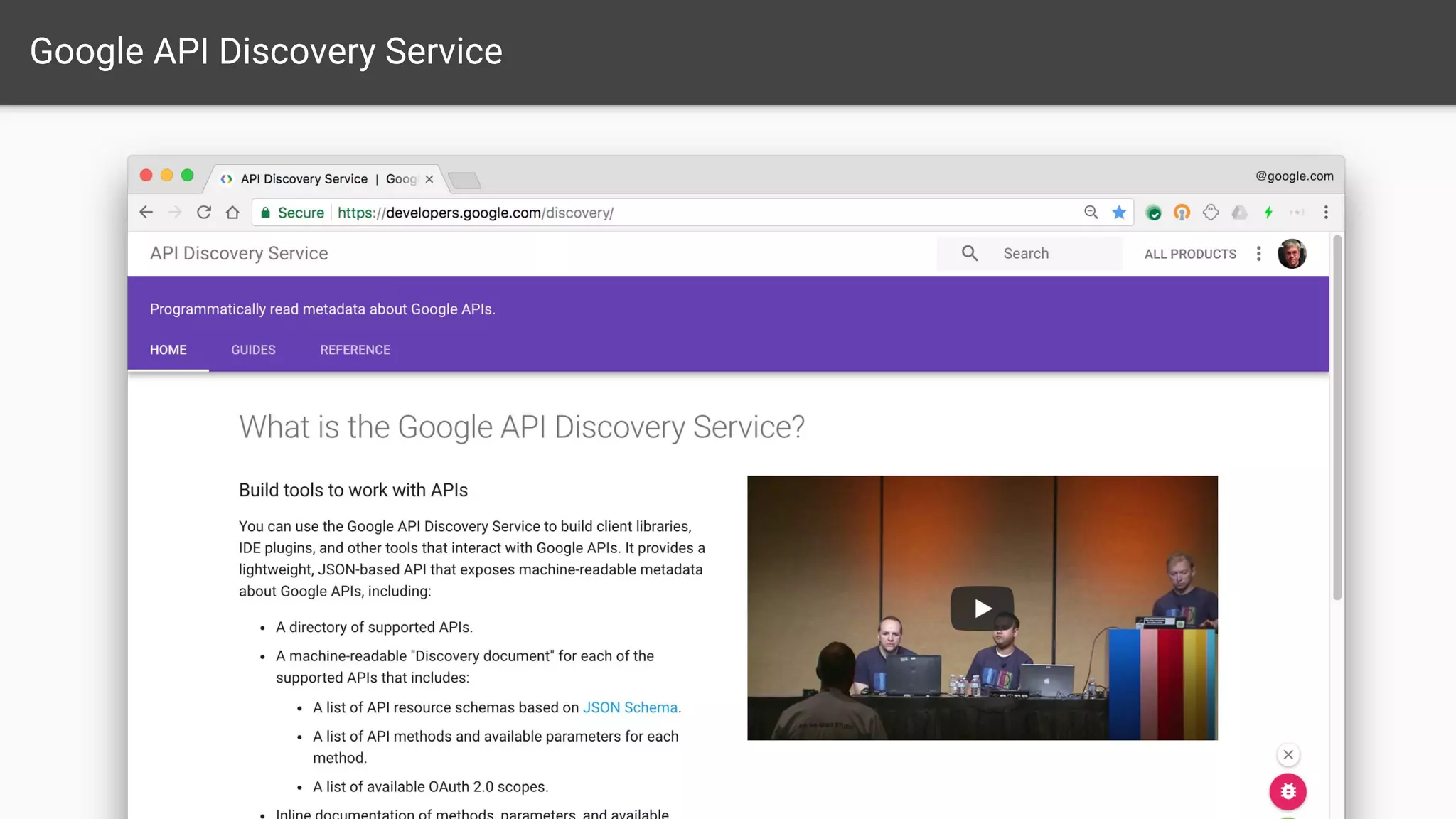This screenshot has width=1456, height=819.
Task: Click the @google.com profile label
Action: pos(1295,176)
